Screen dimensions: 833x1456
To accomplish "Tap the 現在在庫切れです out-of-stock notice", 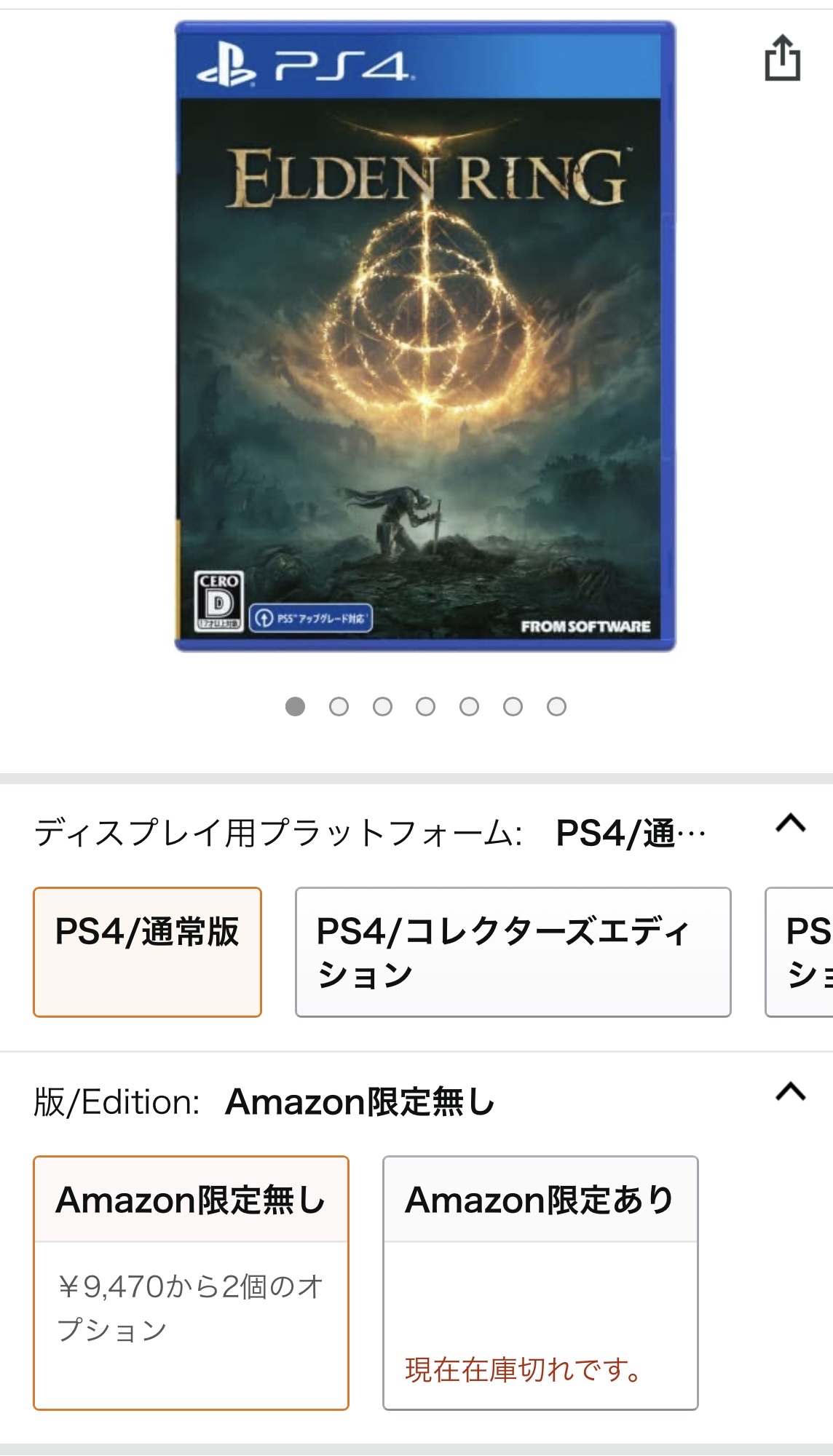I will 524,1369.
